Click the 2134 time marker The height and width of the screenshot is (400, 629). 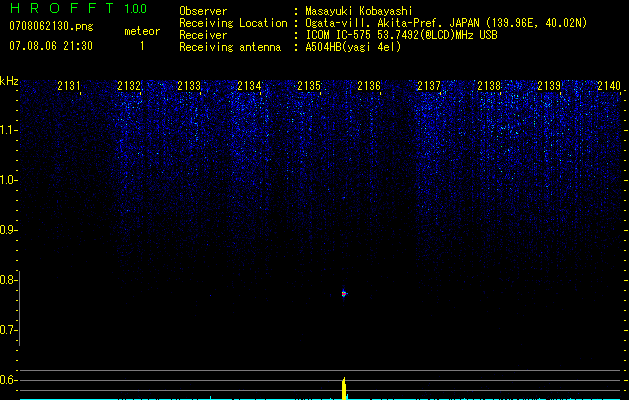tap(249, 86)
